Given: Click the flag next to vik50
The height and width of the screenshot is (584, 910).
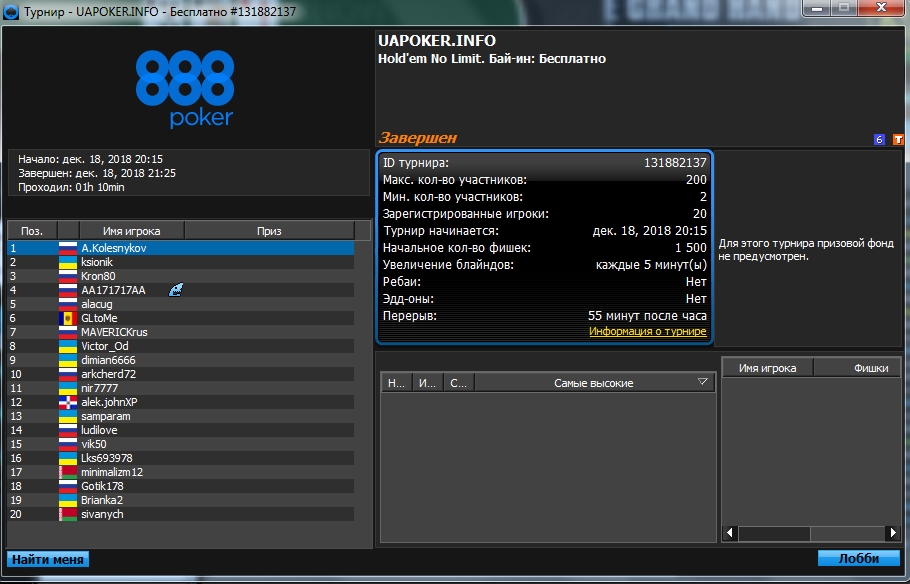Looking at the screenshot, I should (x=68, y=444).
